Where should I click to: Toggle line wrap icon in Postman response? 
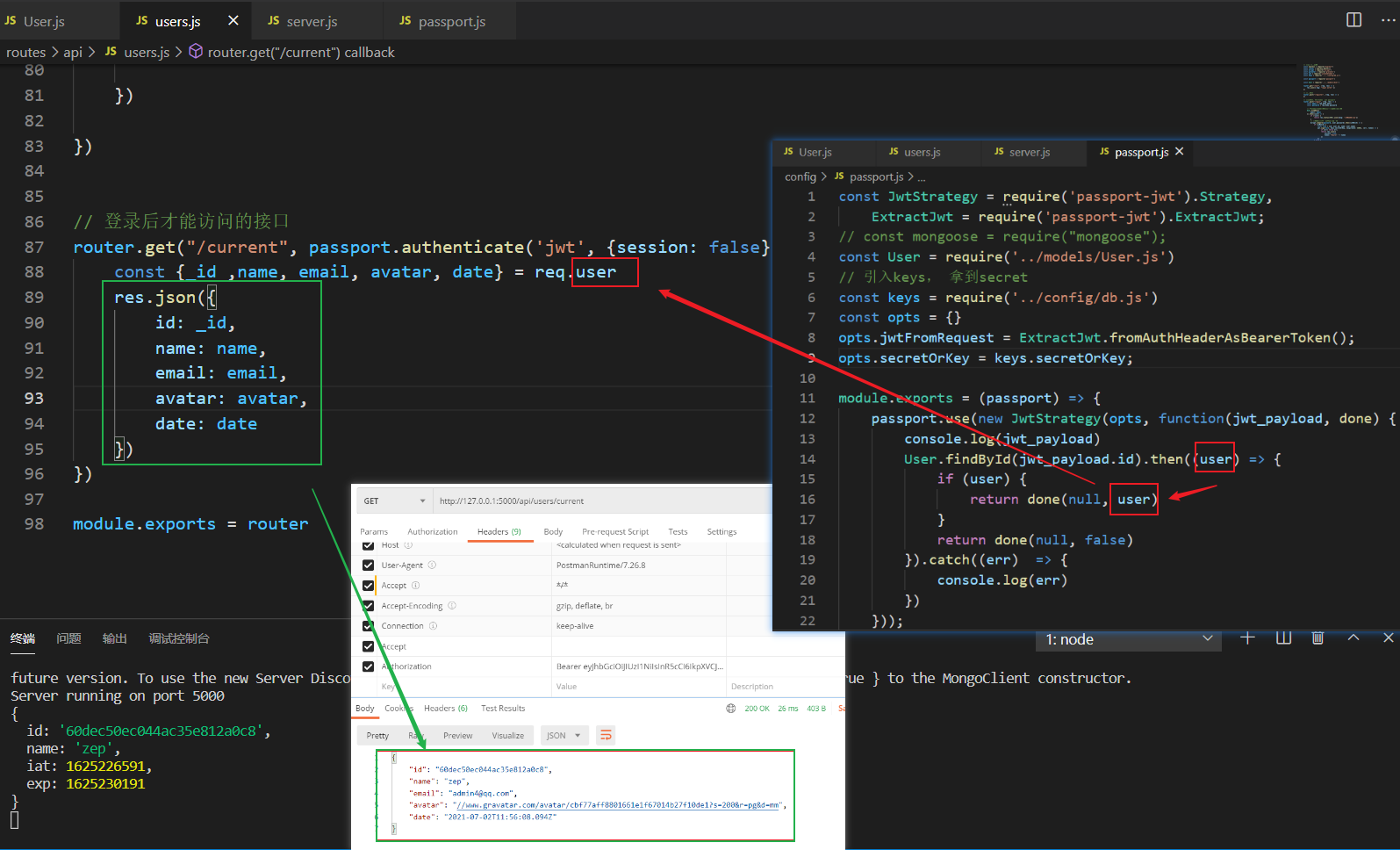click(606, 735)
